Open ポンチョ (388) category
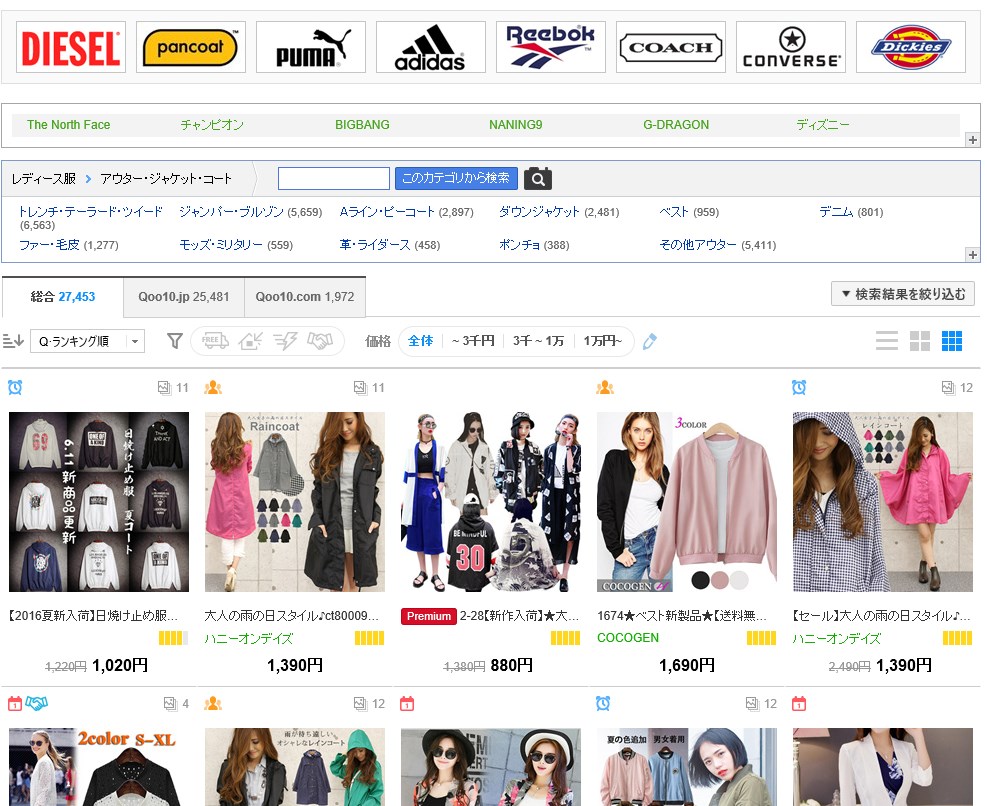Viewport: 987px width, 806px height. click(534, 244)
